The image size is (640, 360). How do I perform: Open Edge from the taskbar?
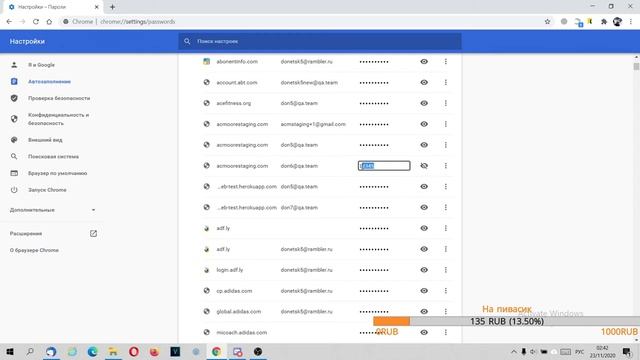pos(92,351)
